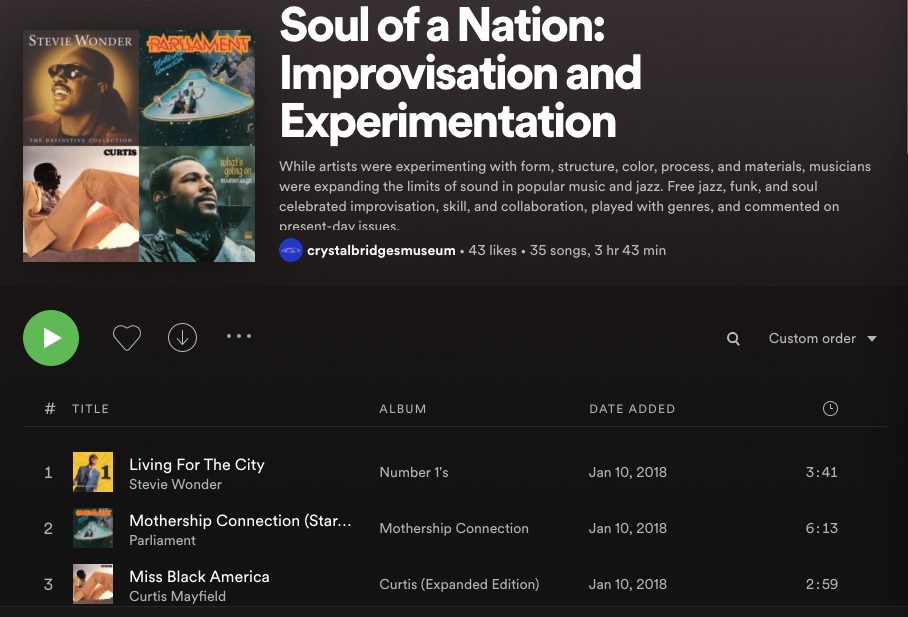The height and width of the screenshot is (617, 908).
Task: Sort by the Date Added column header
Action: click(x=632, y=408)
